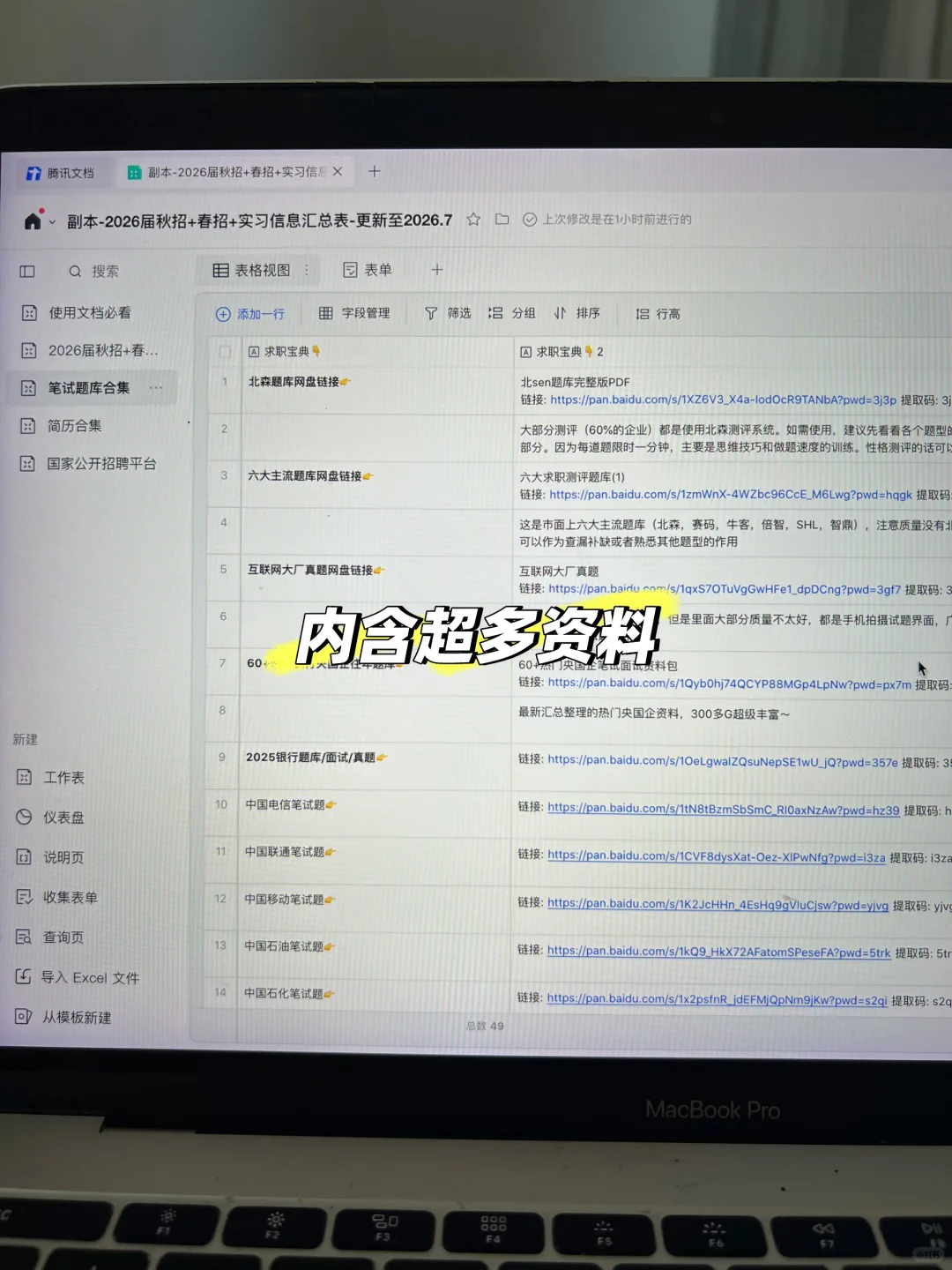952x1270 pixels.
Task: Expand the dropdown arrow next to home icon
Action: pos(53,222)
